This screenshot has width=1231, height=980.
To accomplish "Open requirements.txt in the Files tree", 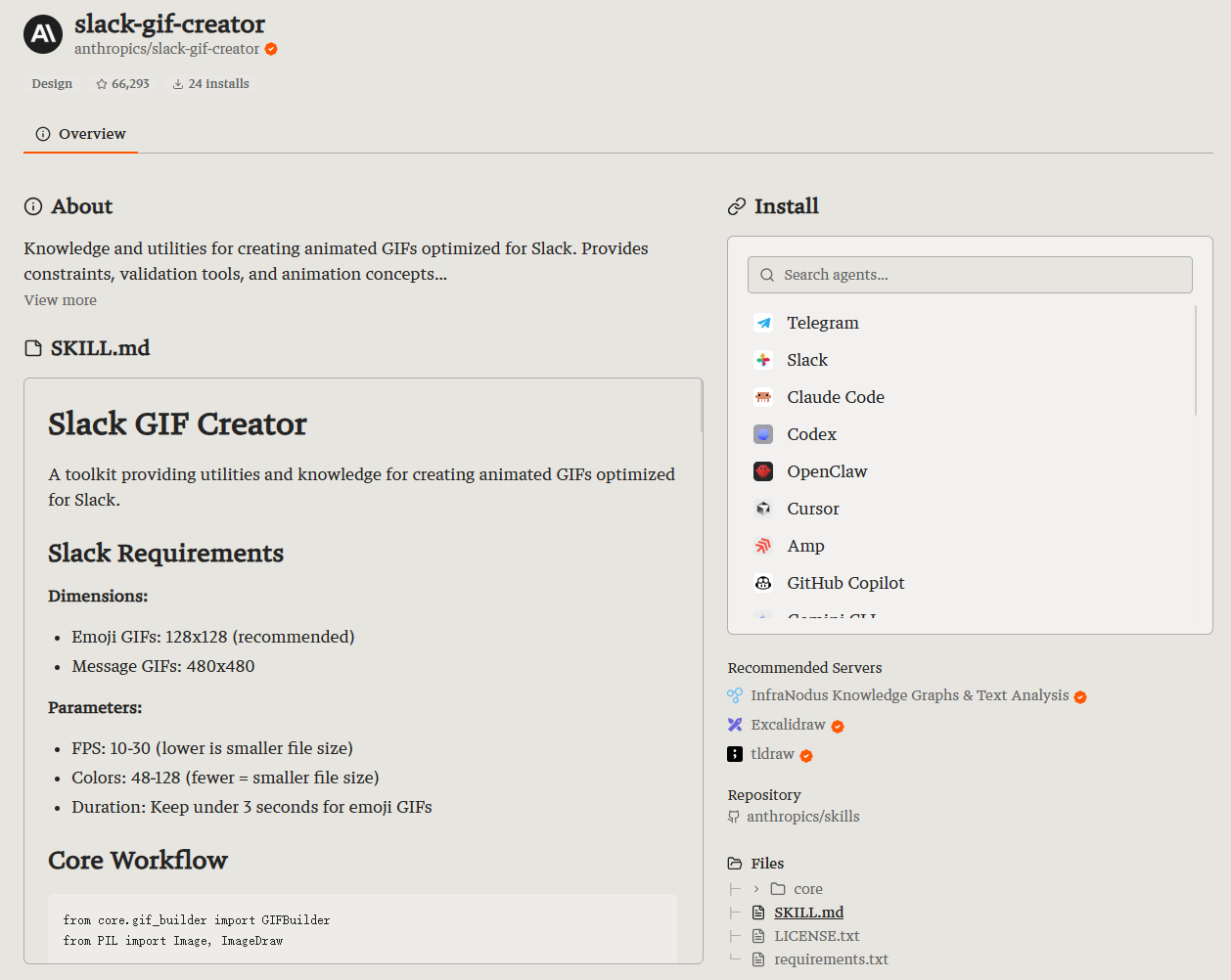I will [832, 959].
